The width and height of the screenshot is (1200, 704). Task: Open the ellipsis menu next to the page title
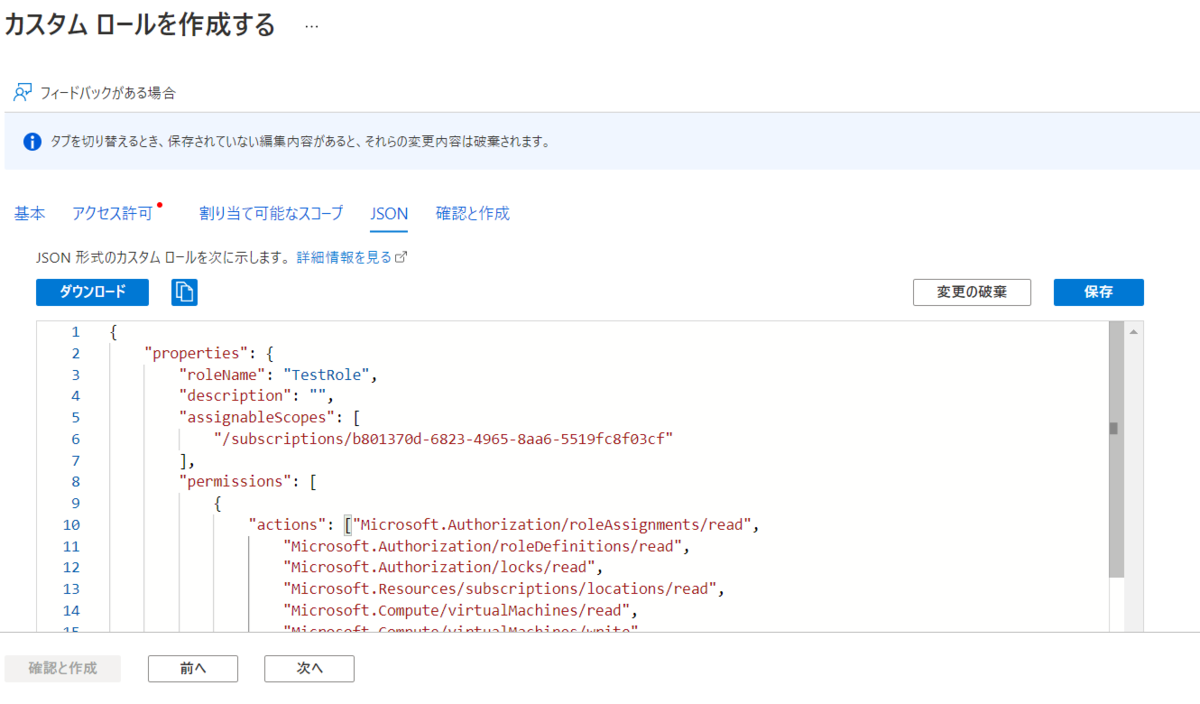coord(311,27)
